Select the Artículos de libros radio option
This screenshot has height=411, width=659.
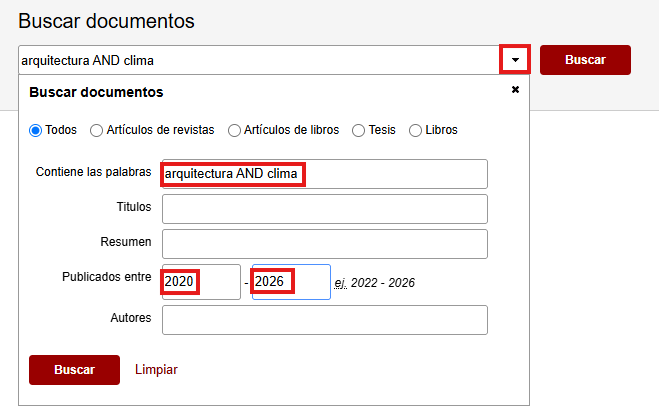234,130
